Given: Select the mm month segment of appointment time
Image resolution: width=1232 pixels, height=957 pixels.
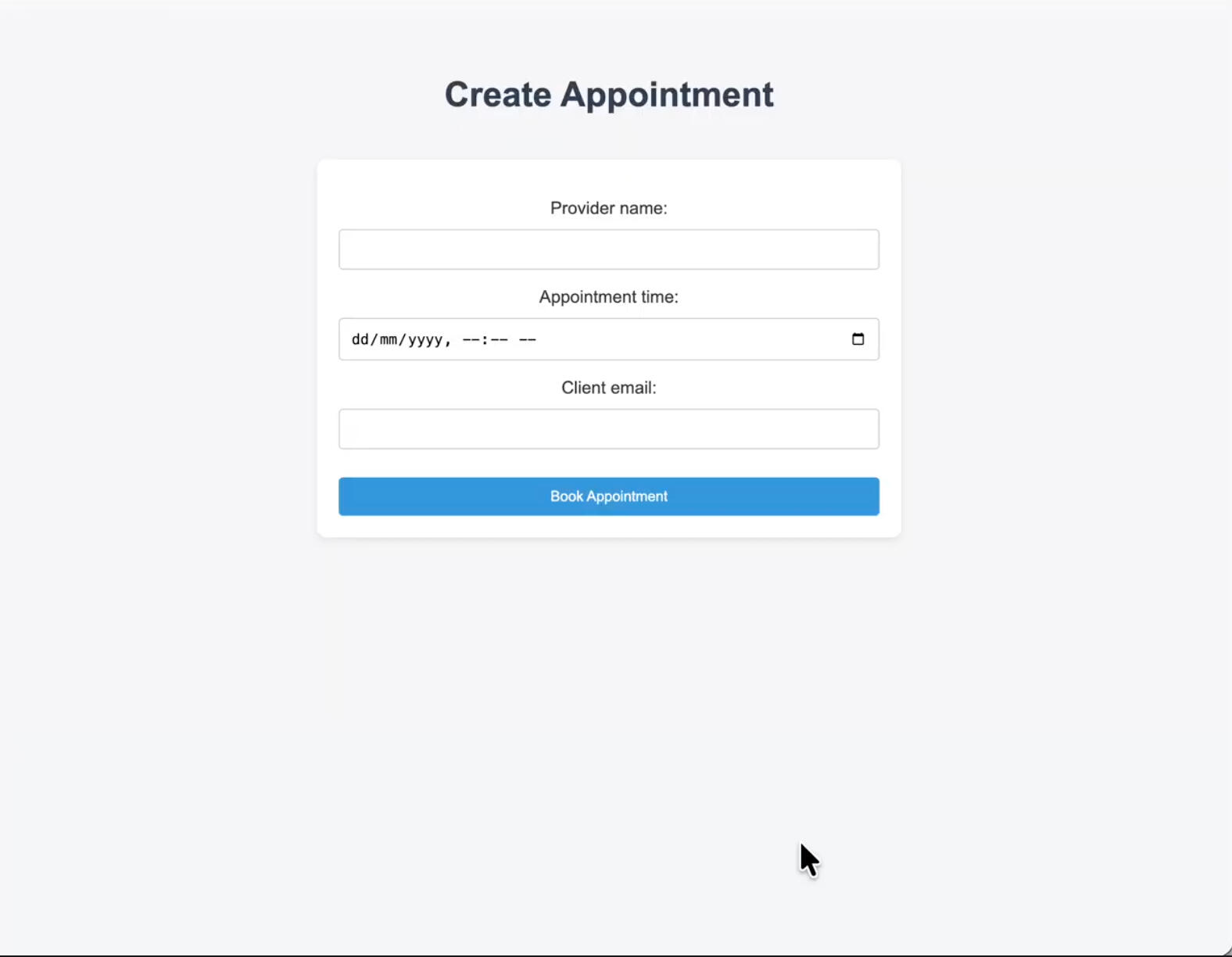Looking at the screenshot, I should [x=389, y=339].
